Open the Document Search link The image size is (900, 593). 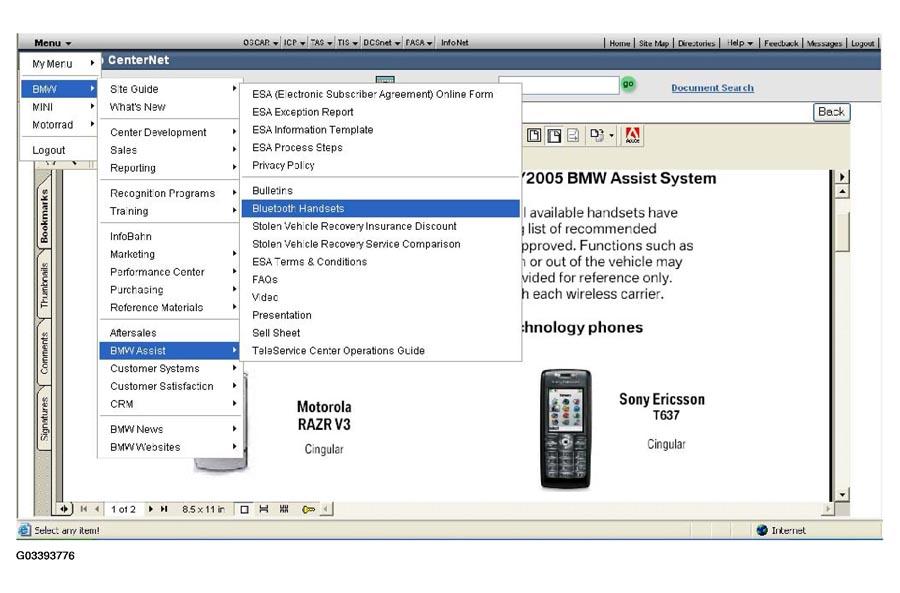click(x=712, y=88)
